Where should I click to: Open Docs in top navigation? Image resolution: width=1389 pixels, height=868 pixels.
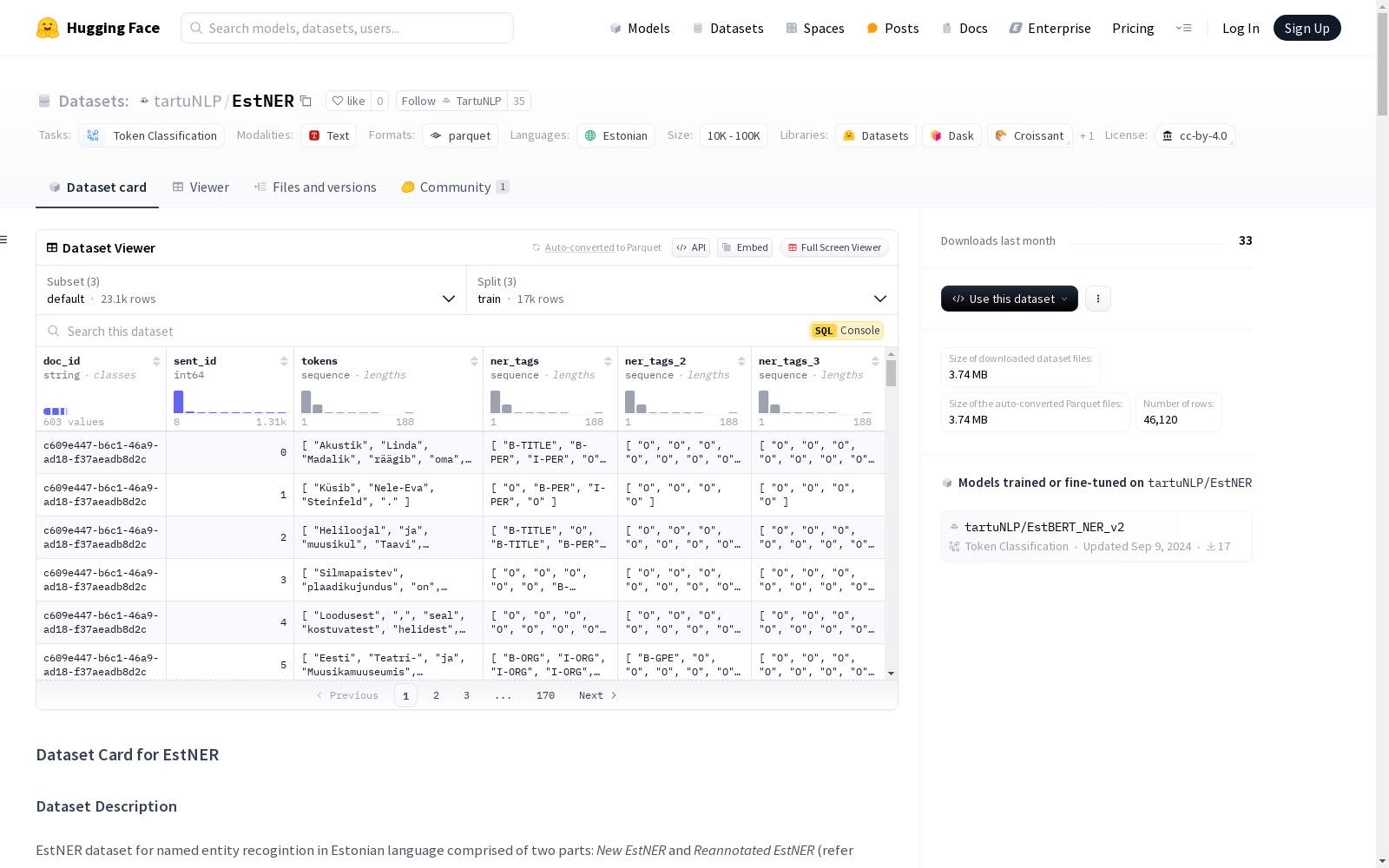(x=964, y=28)
